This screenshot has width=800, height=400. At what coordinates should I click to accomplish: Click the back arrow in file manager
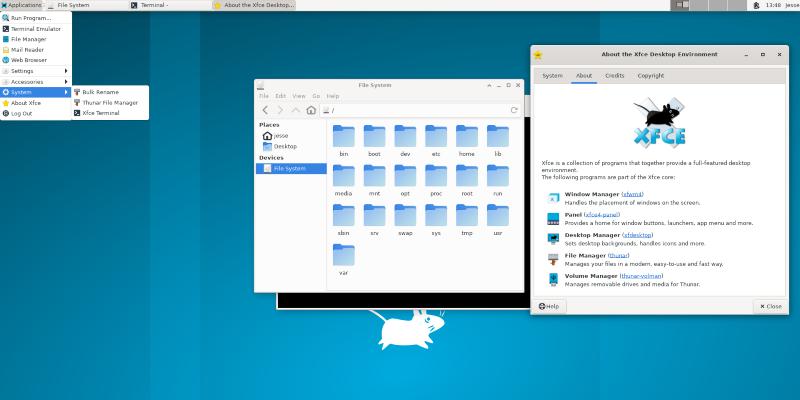point(265,110)
